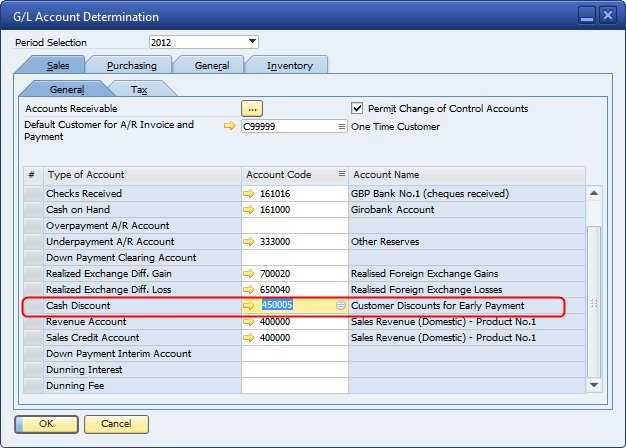Open link arrow for Underpayment A/R Account
Screen dimensions: 626x448
249,242
